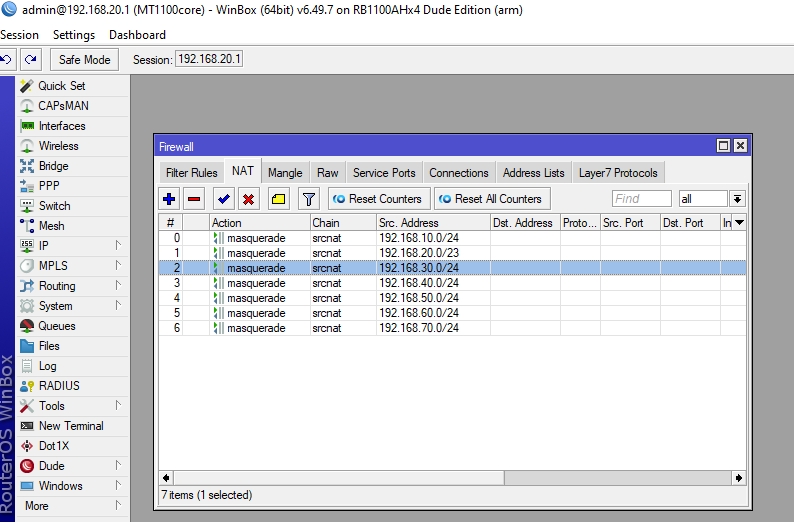Switch to Filter Rules tab
This screenshot has height=522, width=794.
191,173
